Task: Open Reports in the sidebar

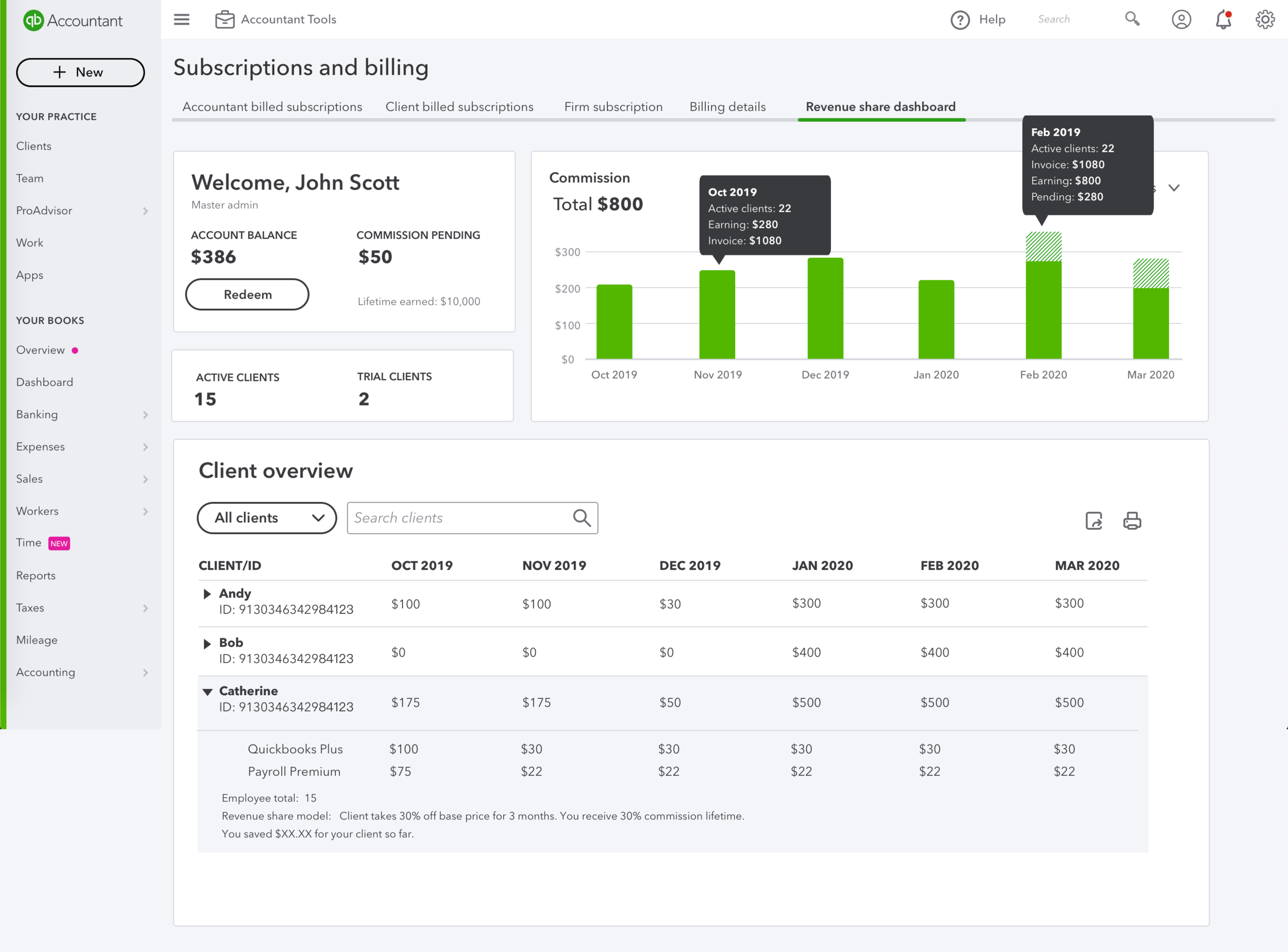Action: point(36,576)
